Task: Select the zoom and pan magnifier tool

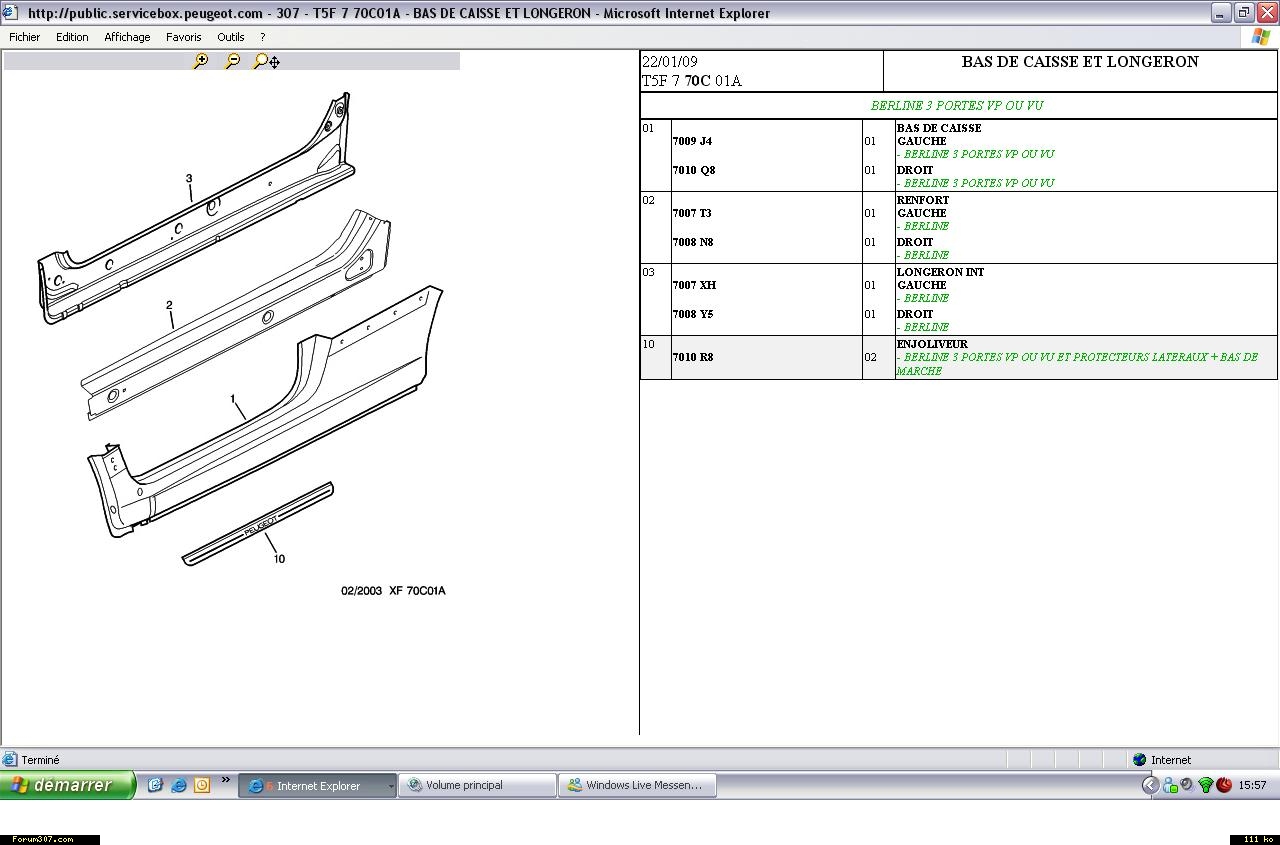Action: 266,61
